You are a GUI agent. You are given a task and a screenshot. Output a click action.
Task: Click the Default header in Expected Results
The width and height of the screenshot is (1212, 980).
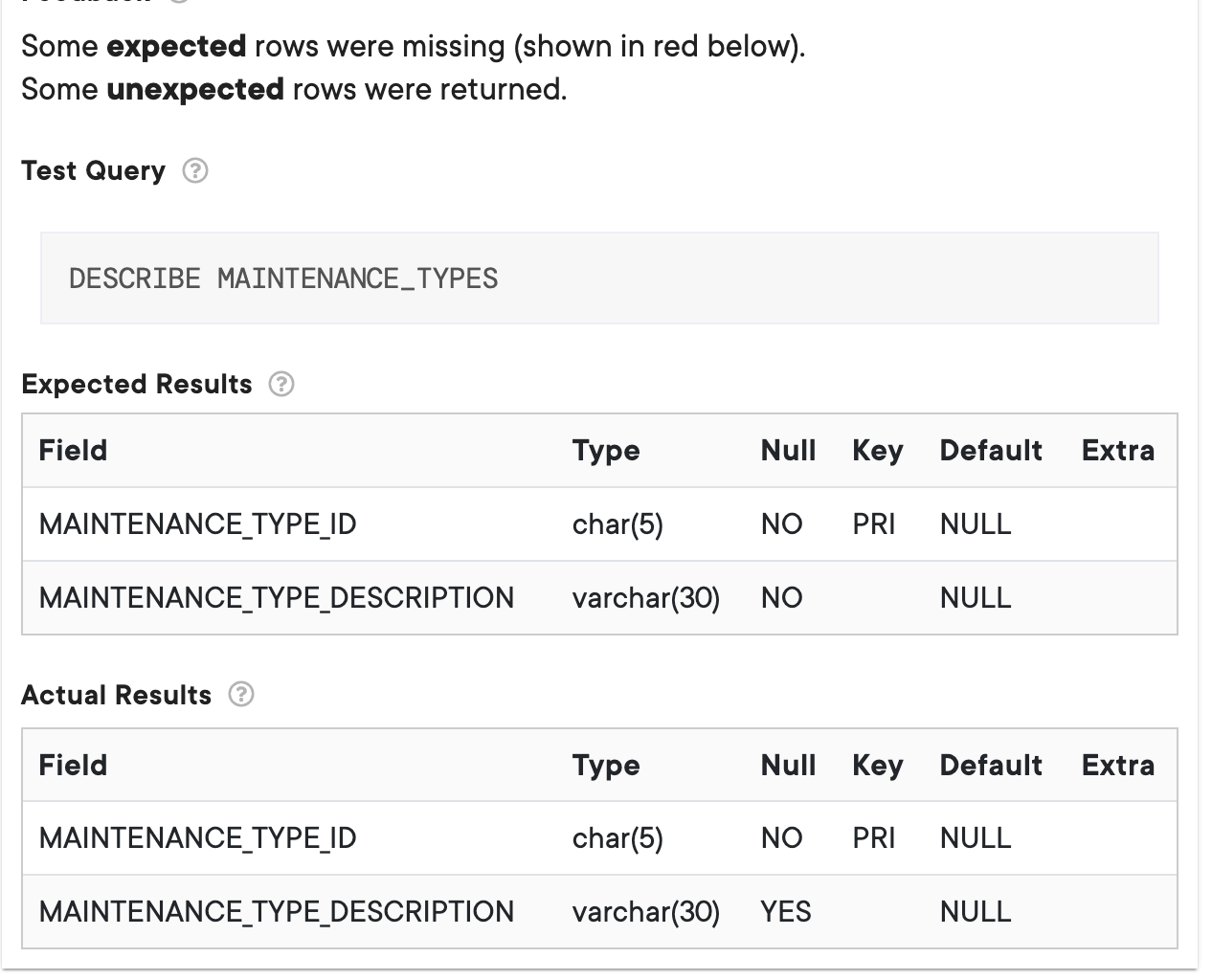click(991, 451)
